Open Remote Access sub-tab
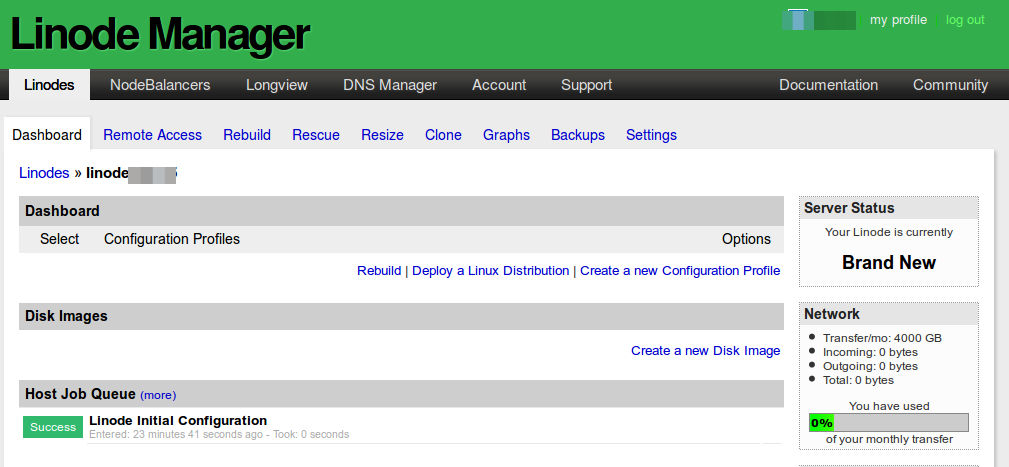The image size is (1009, 467). pyautogui.click(x=153, y=135)
